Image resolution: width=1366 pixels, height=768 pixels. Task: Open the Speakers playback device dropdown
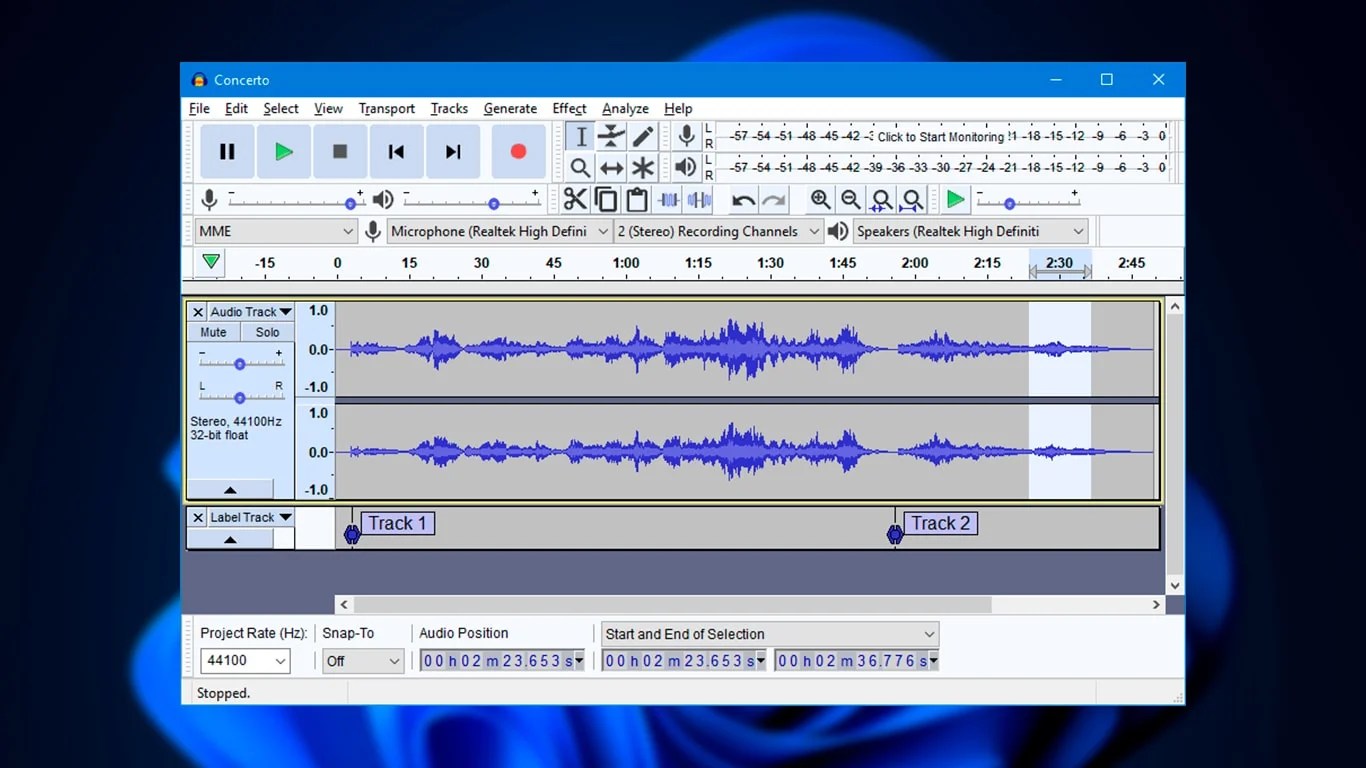(970, 231)
